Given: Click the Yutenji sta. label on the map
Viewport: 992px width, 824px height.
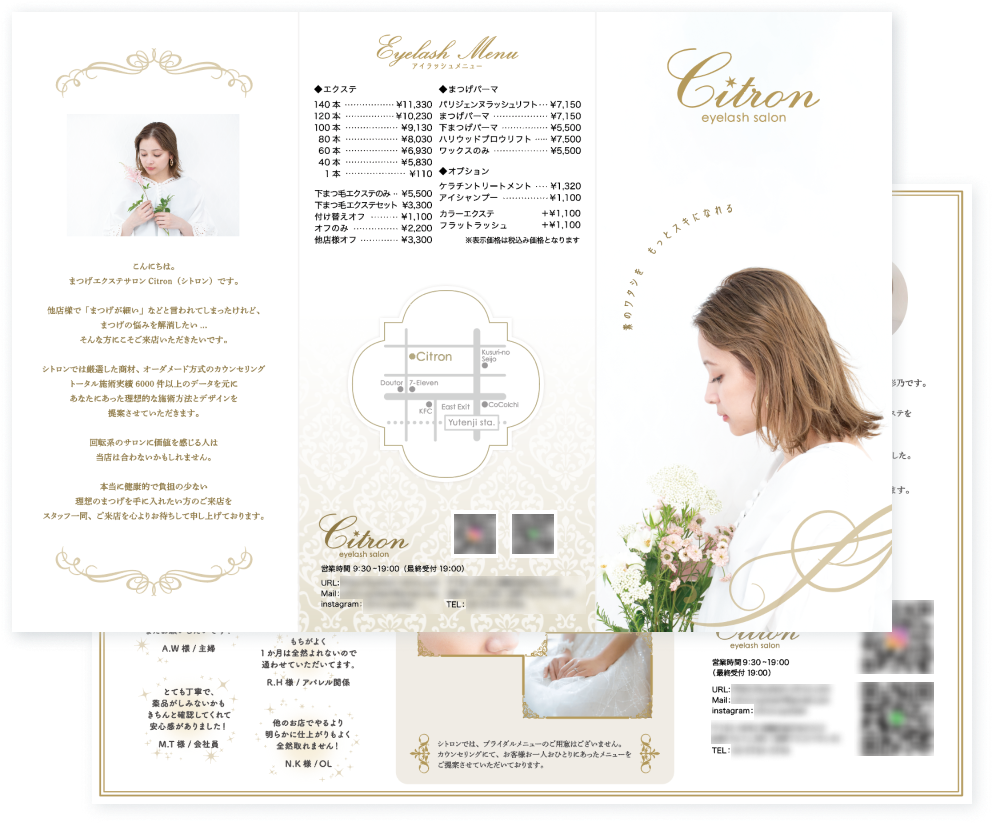Looking at the screenshot, I should click(473, 422).
